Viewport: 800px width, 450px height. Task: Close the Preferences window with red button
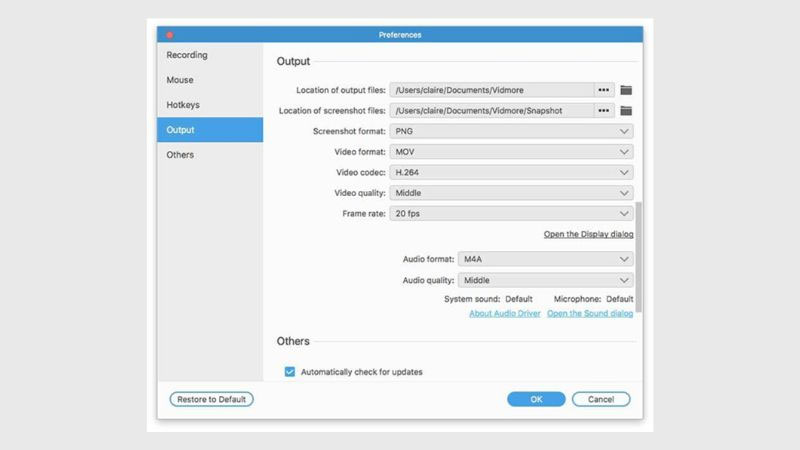click(x=170, y=35)
